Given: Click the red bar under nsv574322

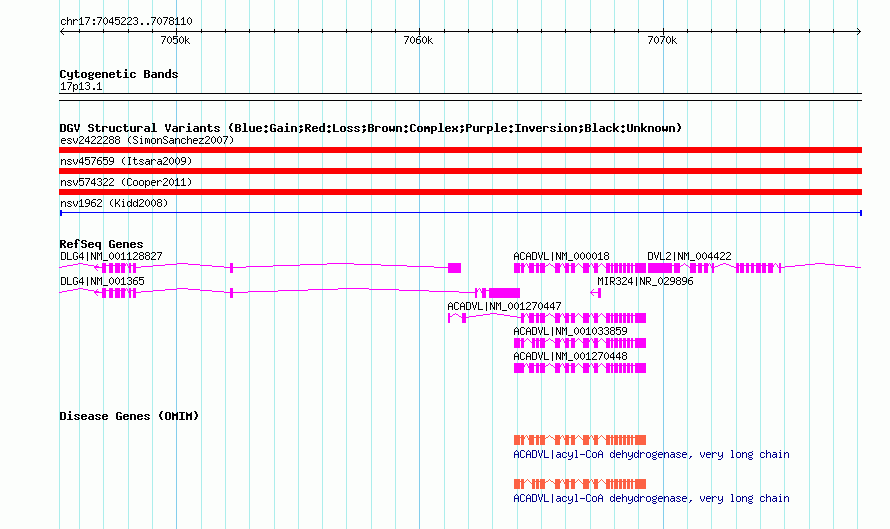Looking at the screenshot, I should [460, 192].
